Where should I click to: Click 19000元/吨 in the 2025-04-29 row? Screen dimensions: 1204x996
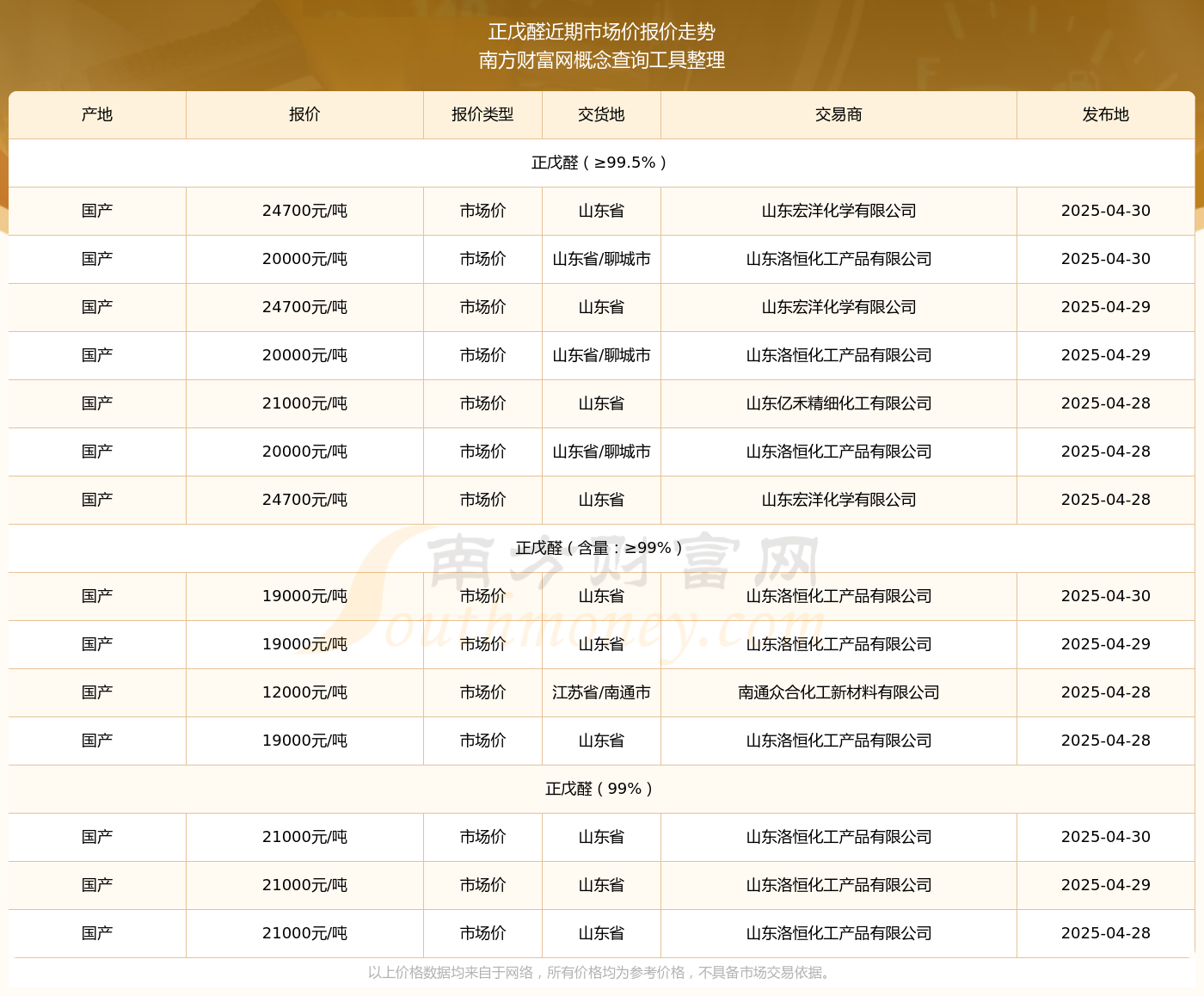coord(304,644)
